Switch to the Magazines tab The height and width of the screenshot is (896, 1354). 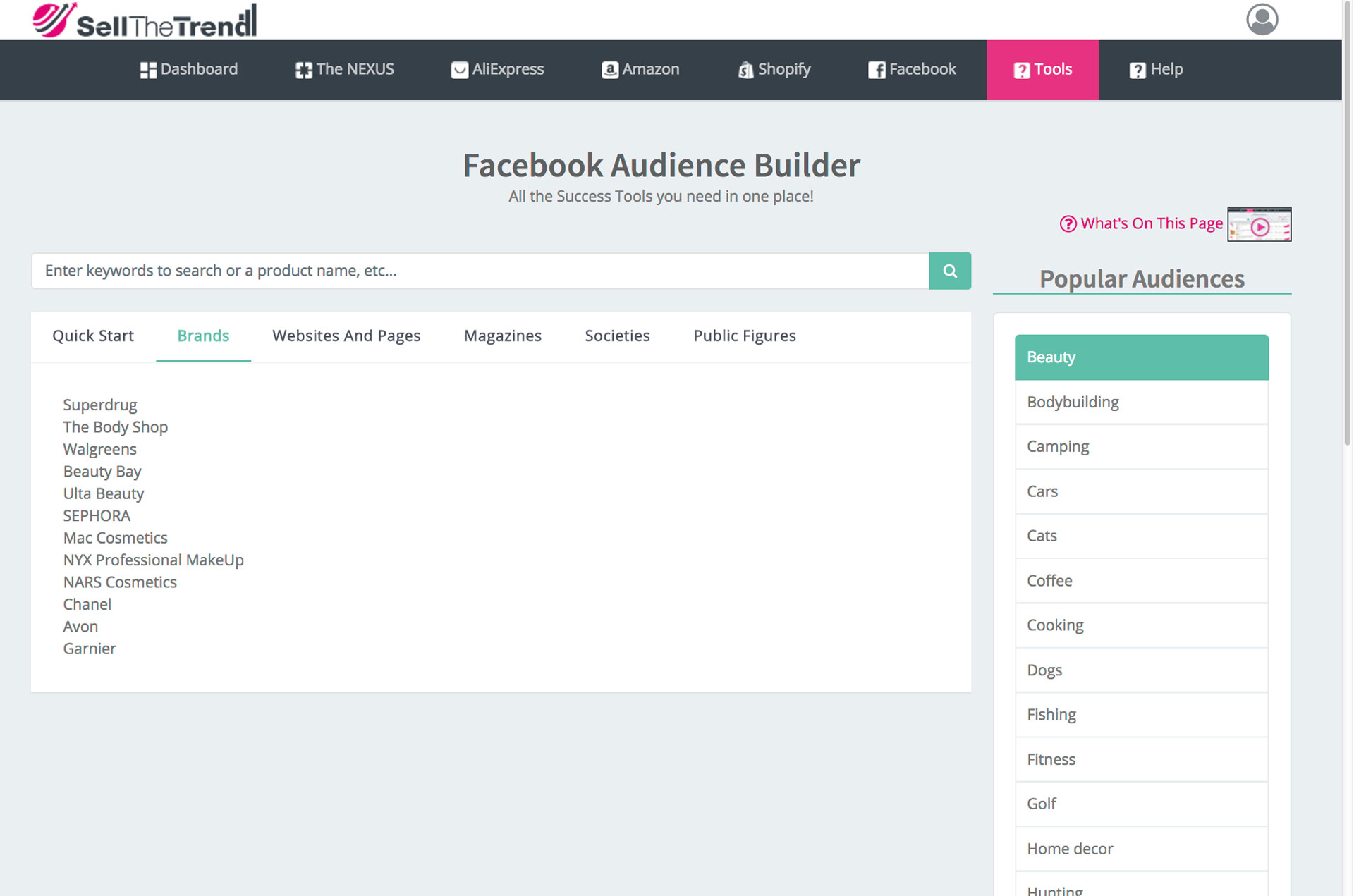502,336
